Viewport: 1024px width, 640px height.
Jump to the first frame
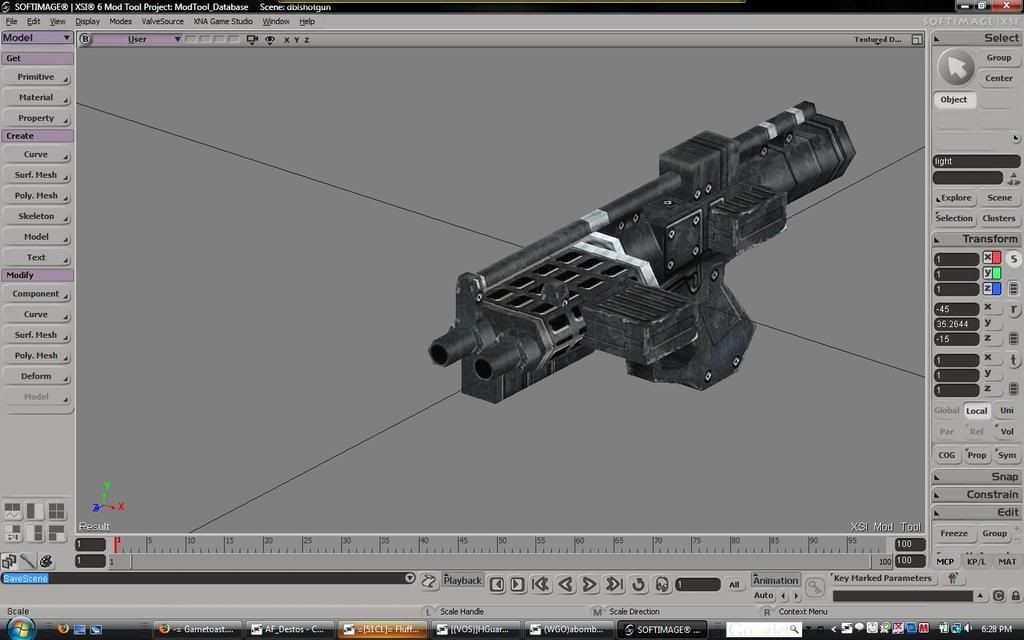(541, 584)
